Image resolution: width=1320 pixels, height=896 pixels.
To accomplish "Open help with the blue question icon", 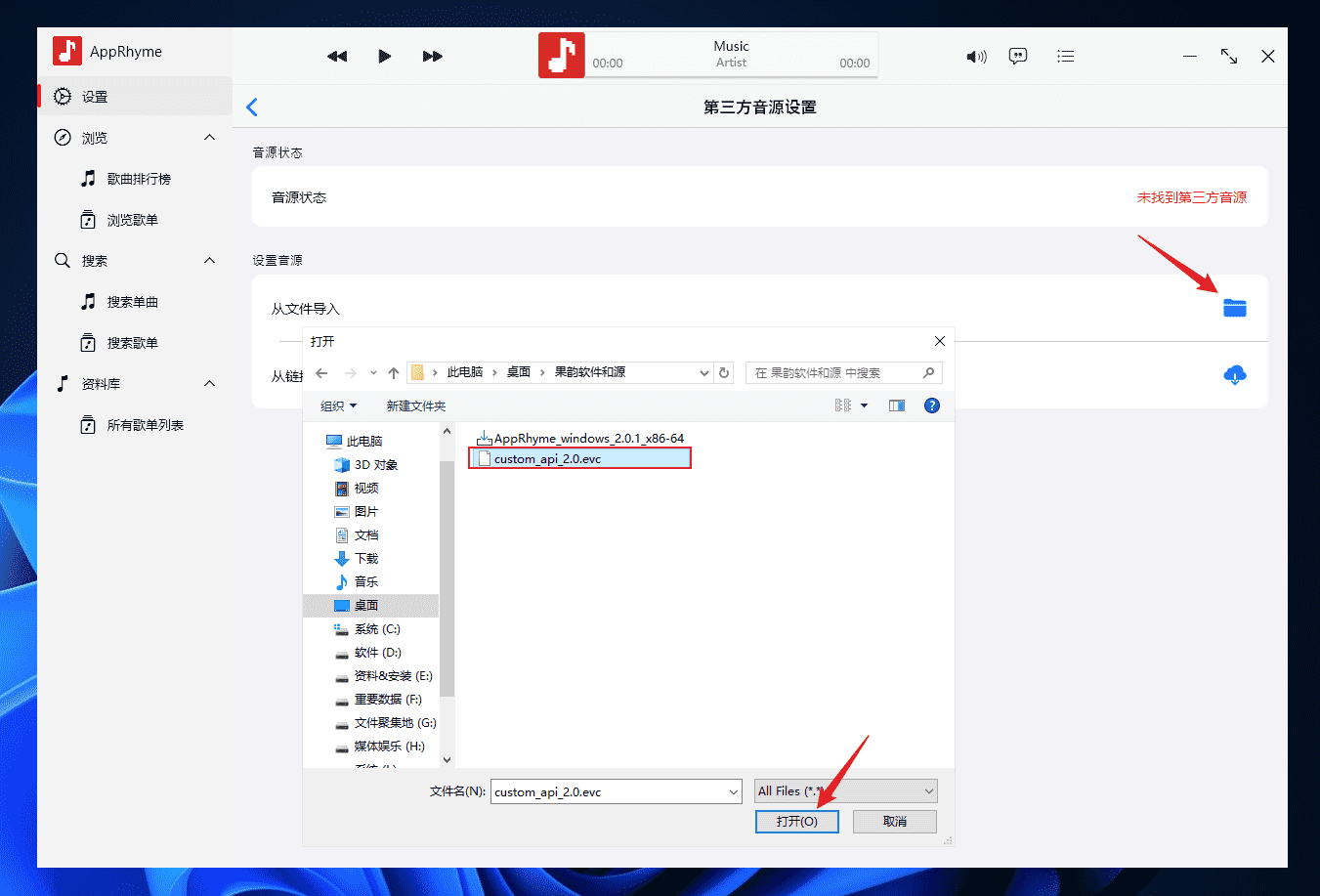I will point(932,405).
